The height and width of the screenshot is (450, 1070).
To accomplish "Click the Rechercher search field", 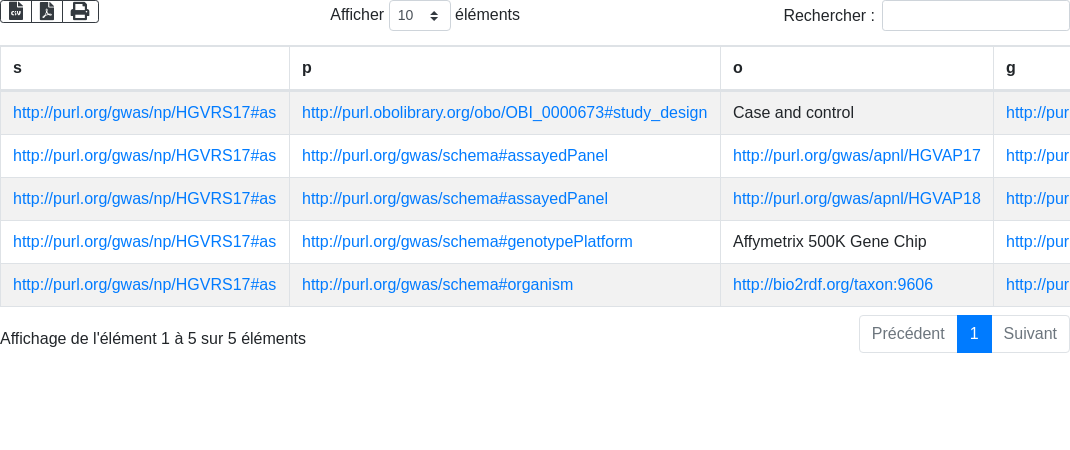I will pos(975,16).
